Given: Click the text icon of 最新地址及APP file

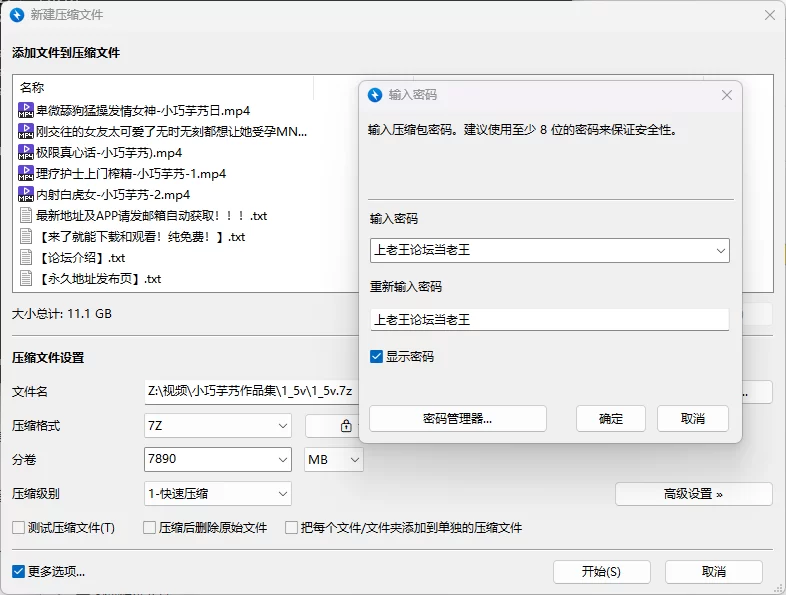Looking at the screenshot, I should pyautogui.click(x=26, y=216).
